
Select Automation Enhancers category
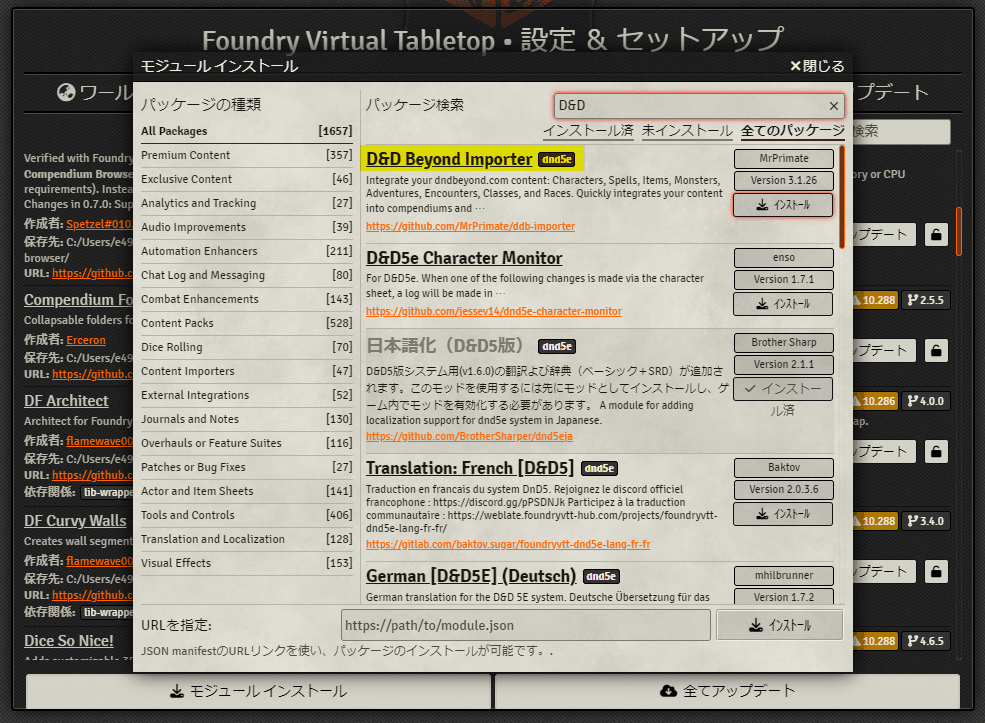coord(246,251)
